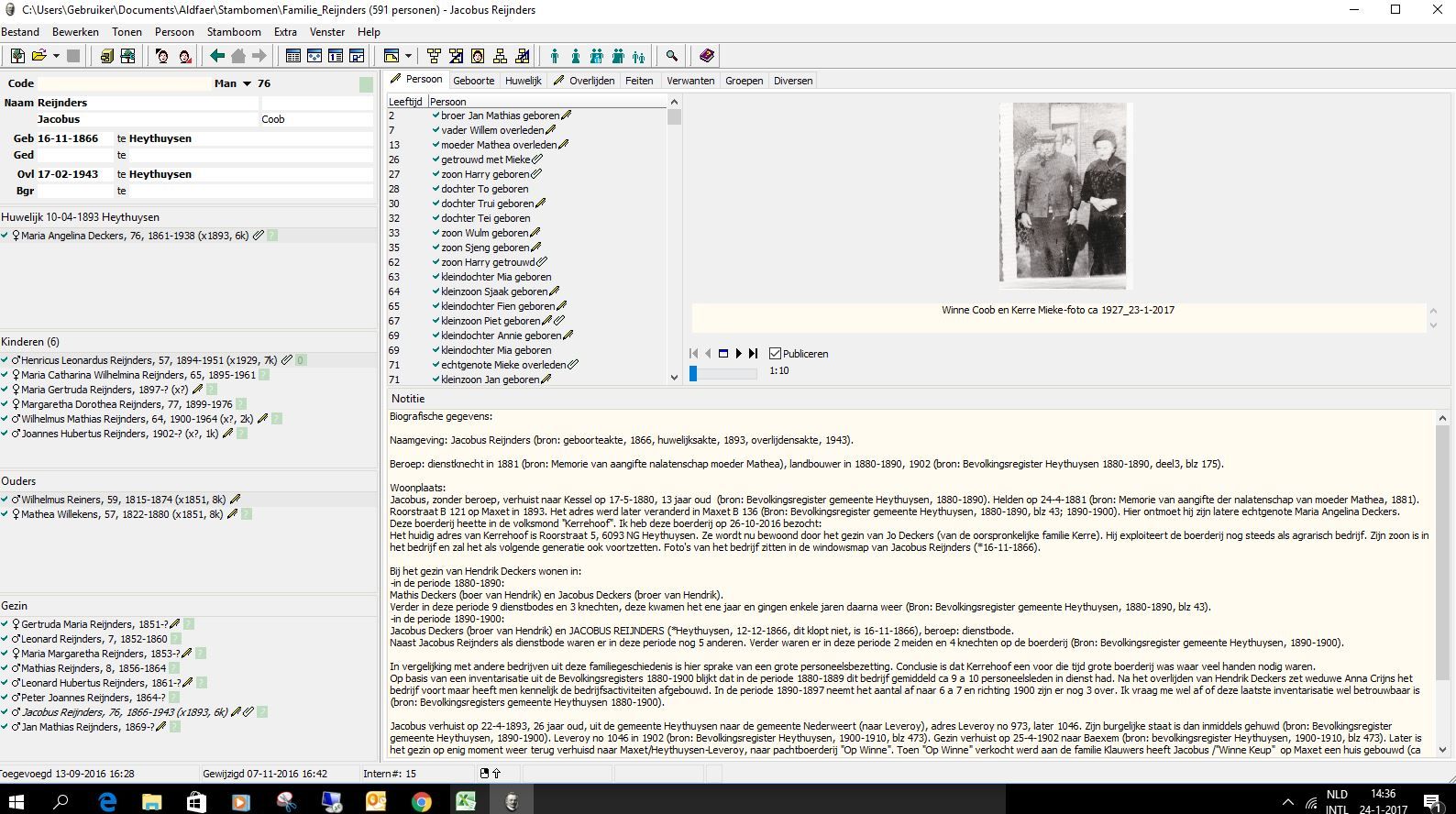The width and height of the screenshot is (1456, 814).
Task: Click the Persoon column header
Action: 546,102
